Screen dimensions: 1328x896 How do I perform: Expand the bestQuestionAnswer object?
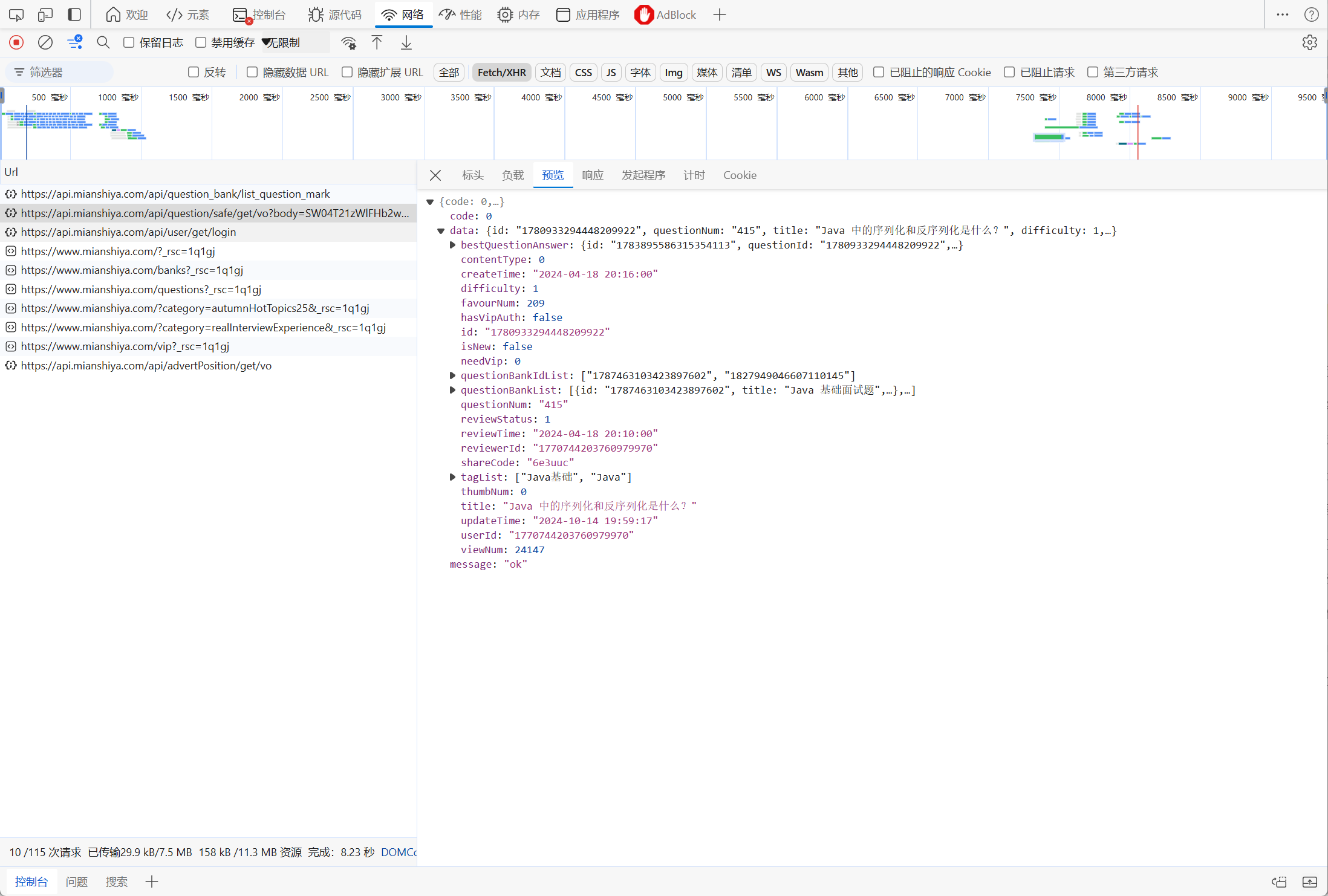coord(452,245)
